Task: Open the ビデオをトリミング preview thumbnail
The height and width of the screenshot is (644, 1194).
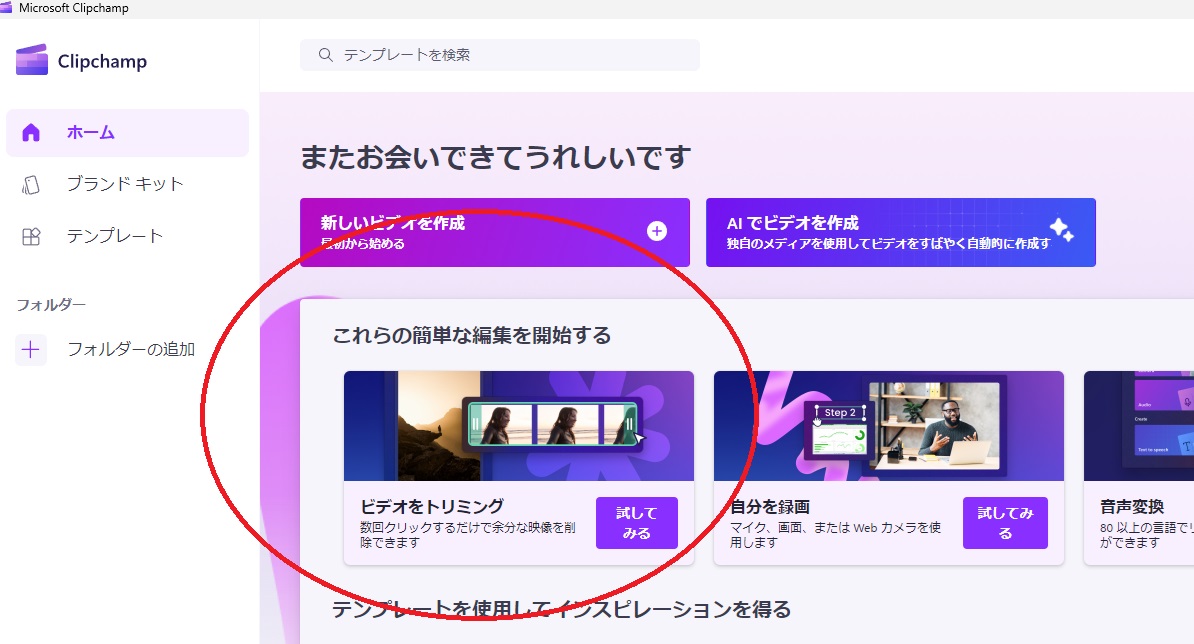Action: 518,426
